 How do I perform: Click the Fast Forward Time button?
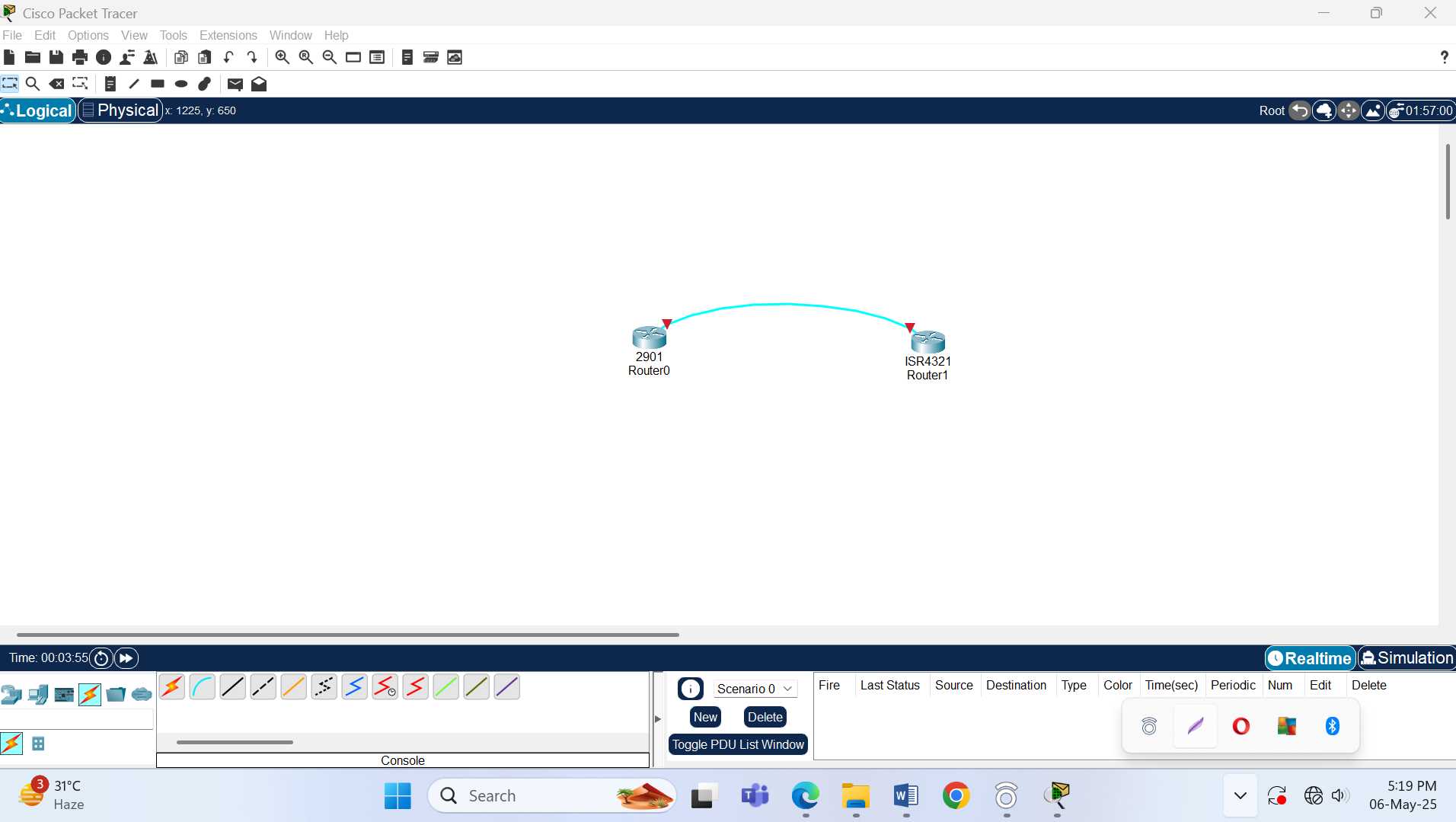(126, 658)
